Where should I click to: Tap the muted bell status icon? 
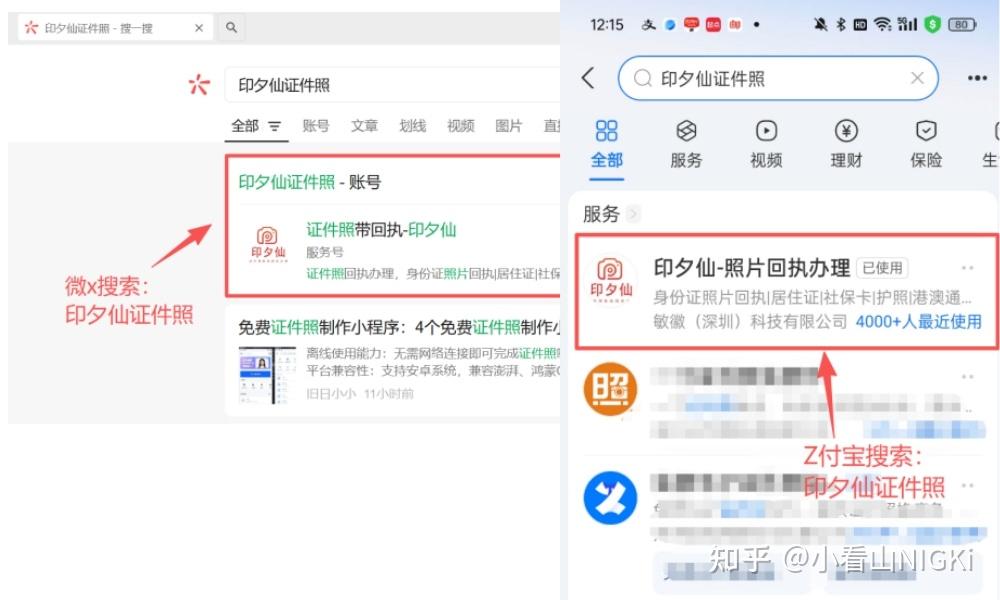click(821, 24)
